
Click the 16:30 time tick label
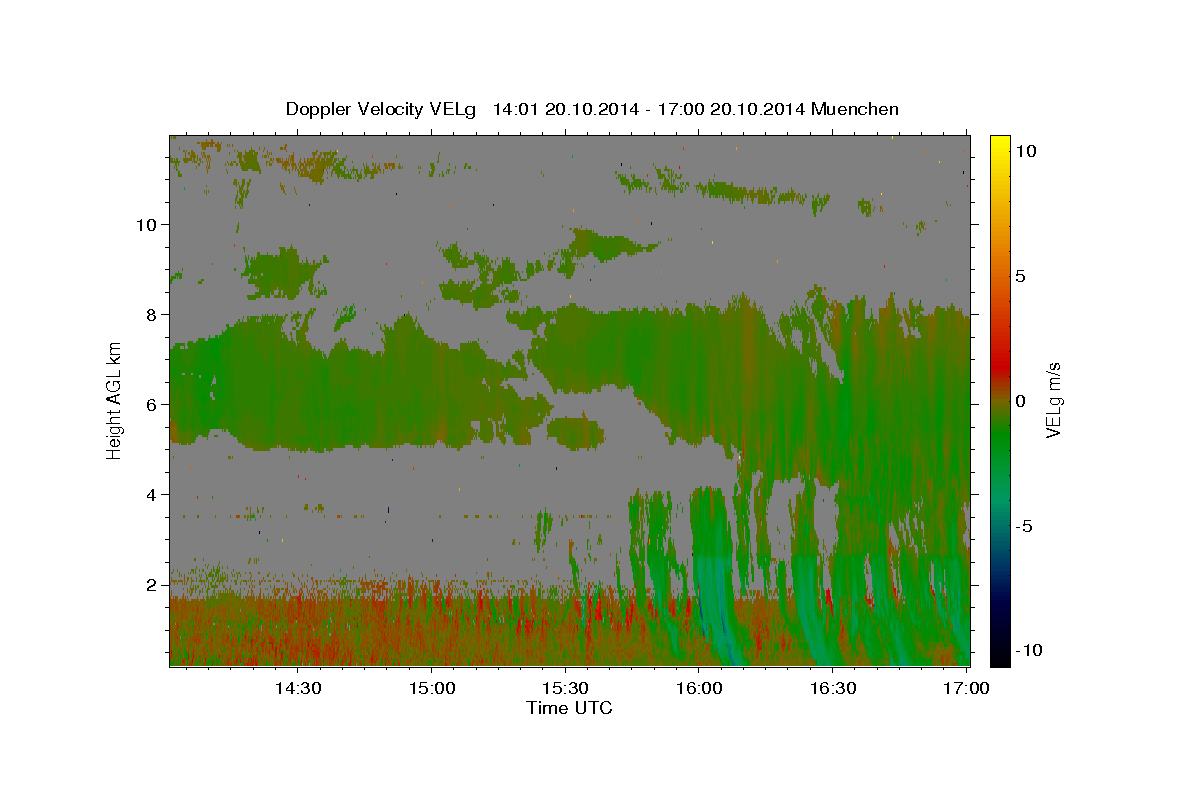coord(833,688)
